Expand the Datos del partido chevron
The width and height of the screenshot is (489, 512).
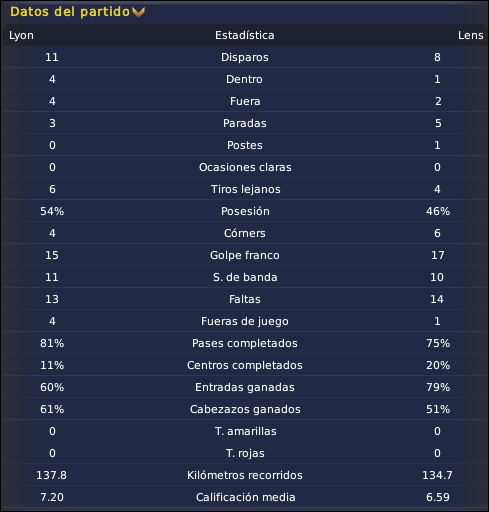[138, 12]
